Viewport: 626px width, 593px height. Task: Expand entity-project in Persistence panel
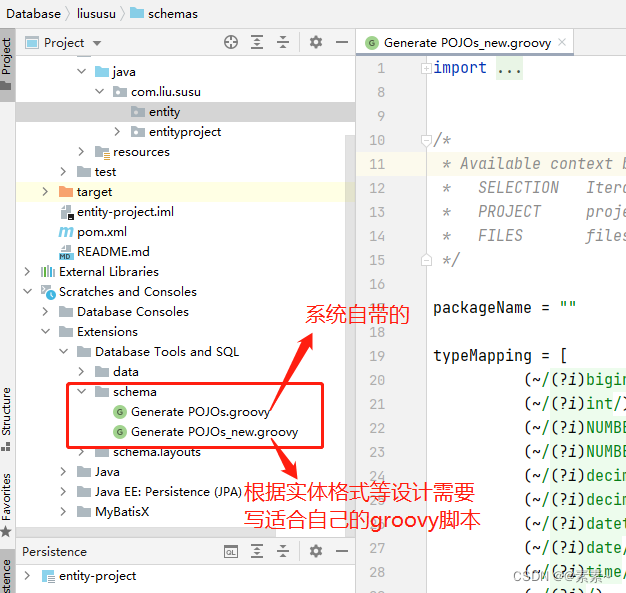pyautogui.click(x=27, y=575)
